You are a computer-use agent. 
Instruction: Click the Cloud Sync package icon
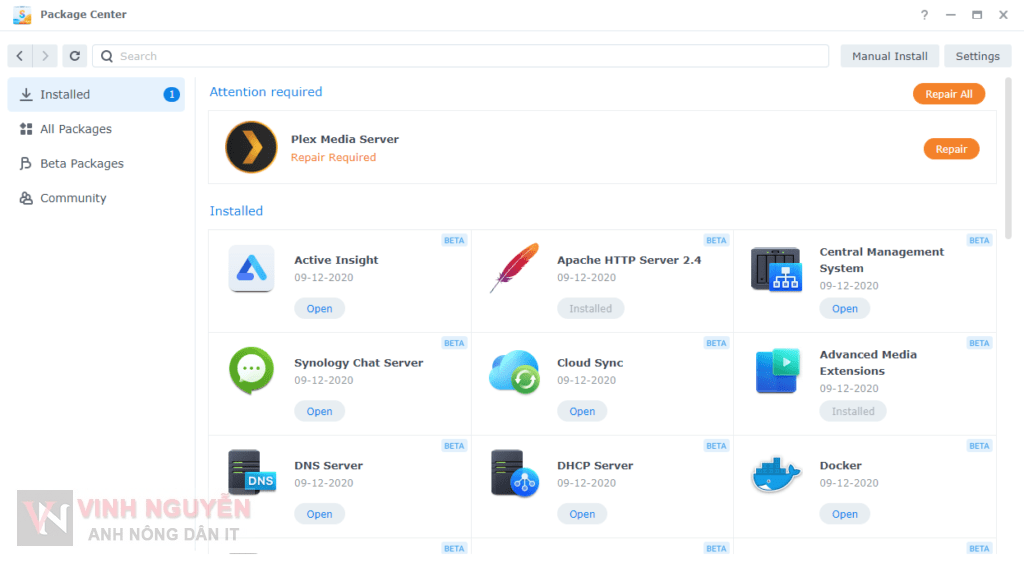pyautogui.click(x=514, y=372)
